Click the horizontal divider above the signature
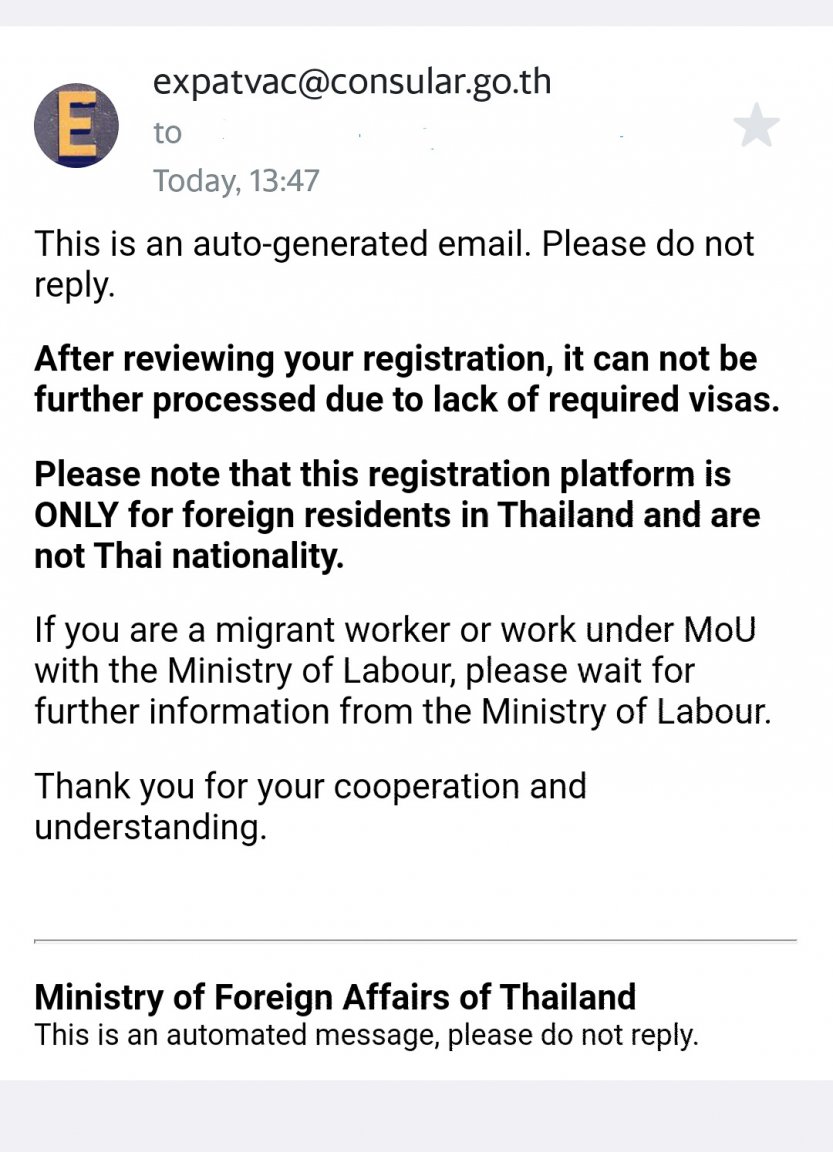 tap(415, 940)
